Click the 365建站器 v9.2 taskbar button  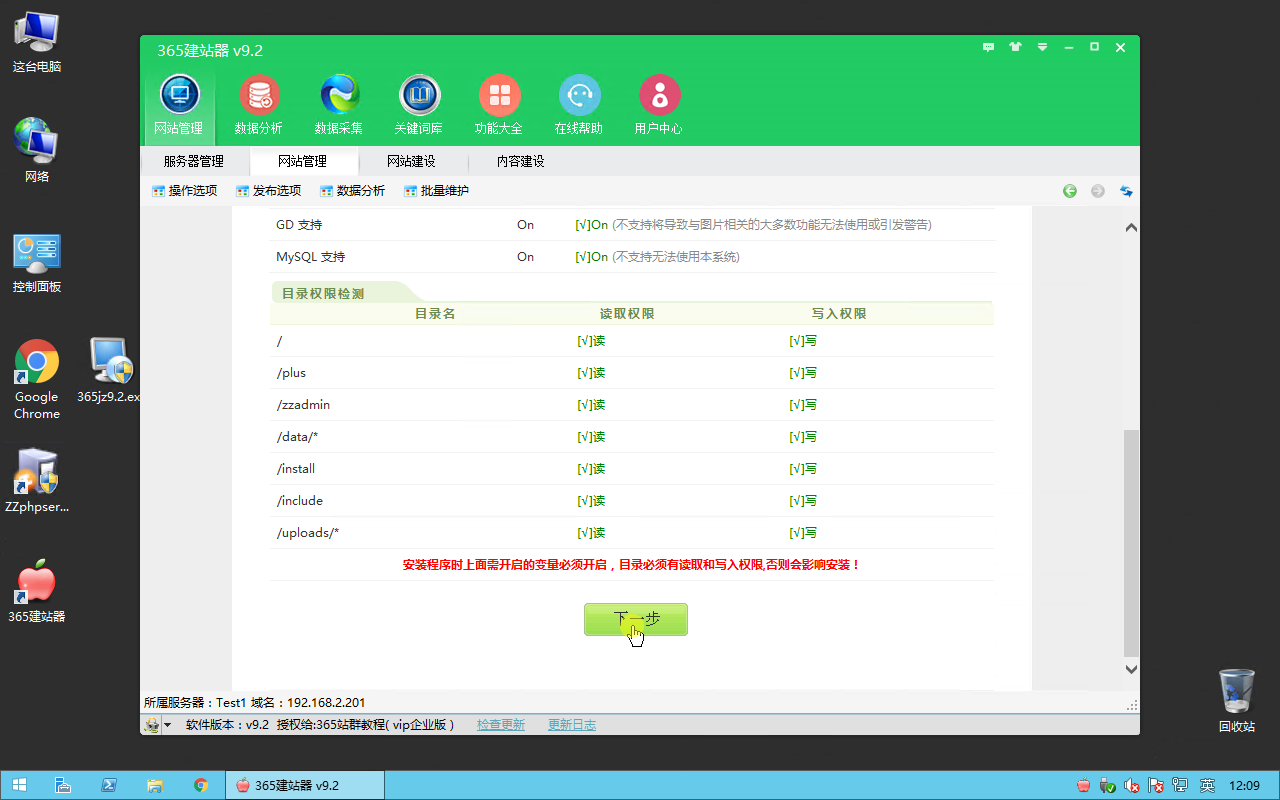305,785
